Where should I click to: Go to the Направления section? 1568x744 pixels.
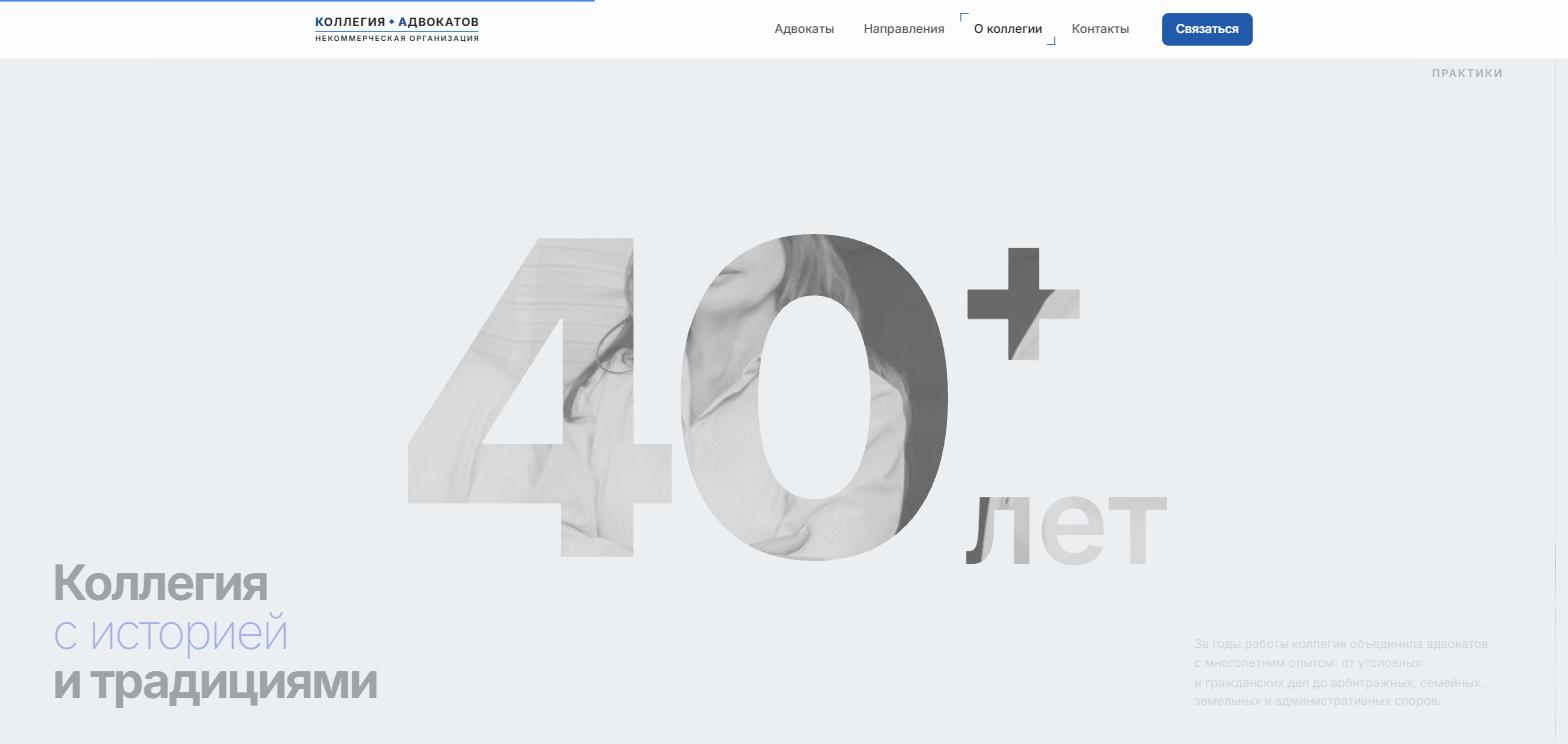tap(904, 29)
